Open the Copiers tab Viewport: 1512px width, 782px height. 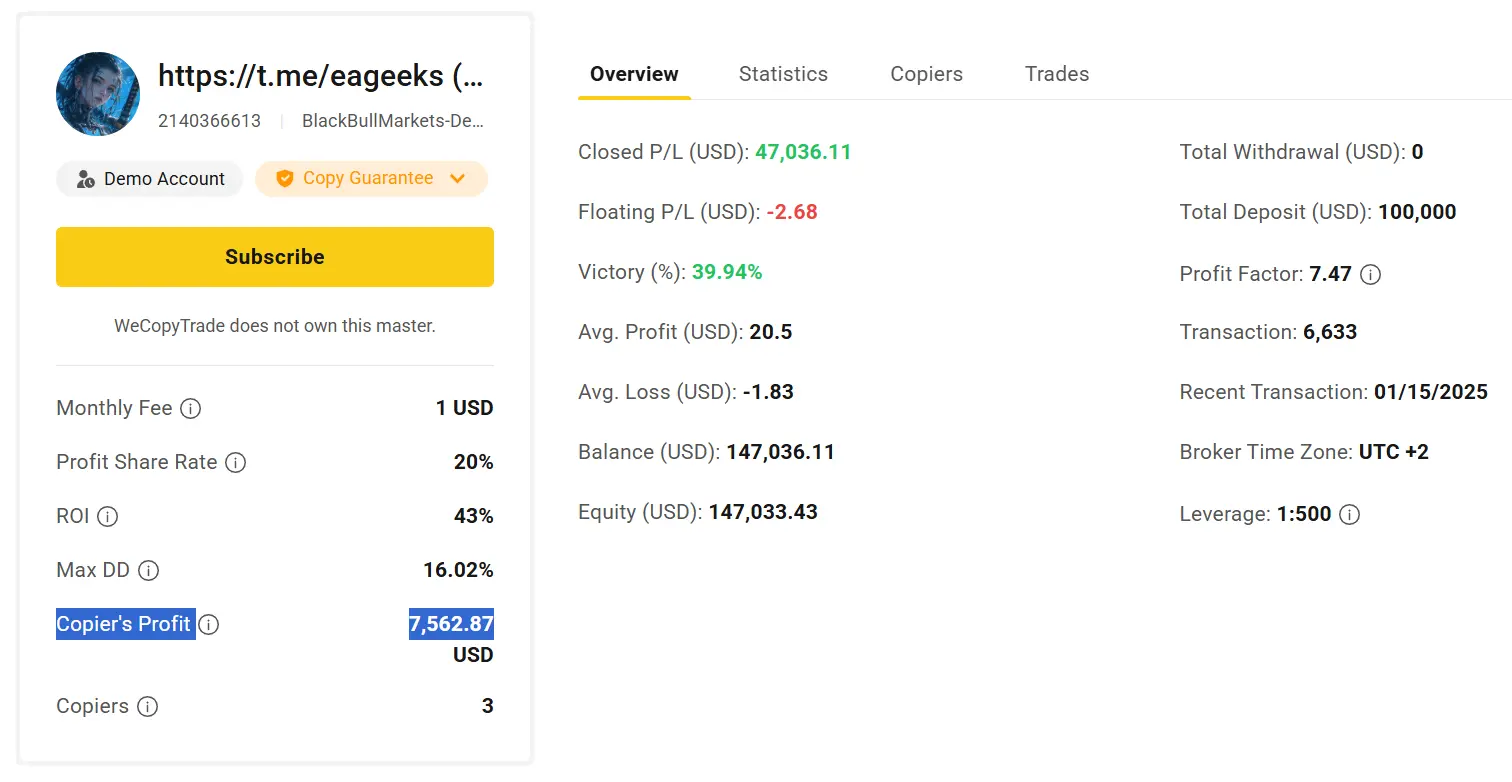[x=926, y=74]
